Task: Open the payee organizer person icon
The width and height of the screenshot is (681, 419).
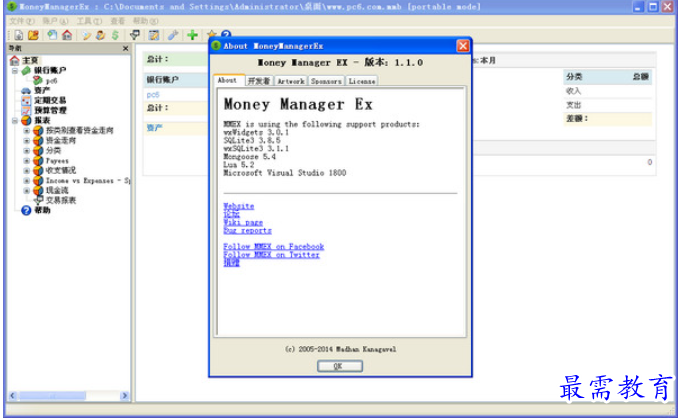Action: point(100,35)
